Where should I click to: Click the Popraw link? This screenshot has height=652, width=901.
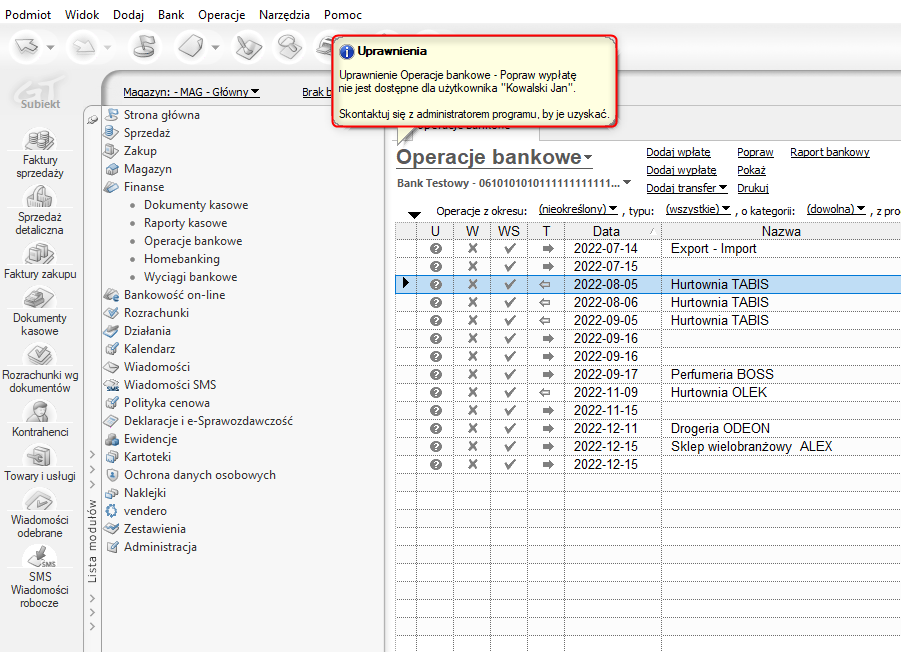(x=755, y=152)
